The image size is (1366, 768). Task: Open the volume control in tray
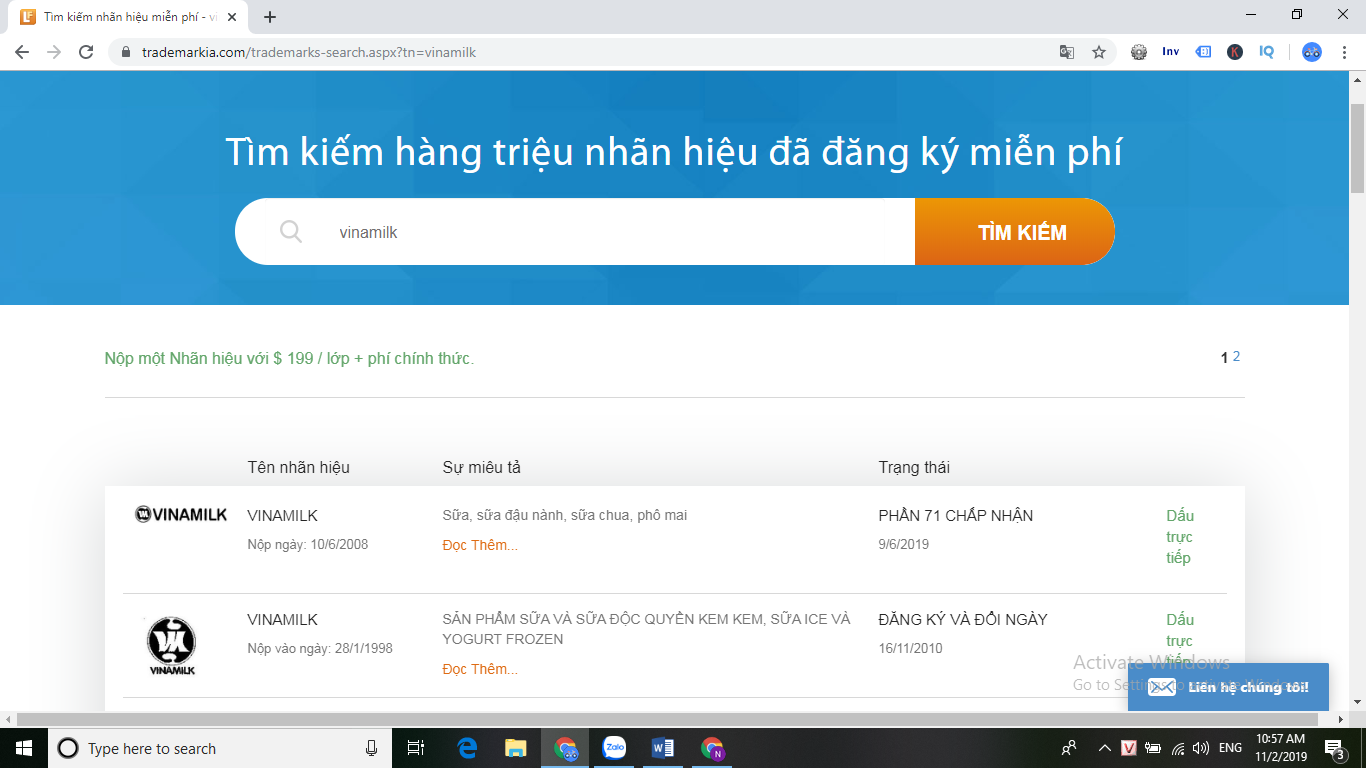[1201, 748]
